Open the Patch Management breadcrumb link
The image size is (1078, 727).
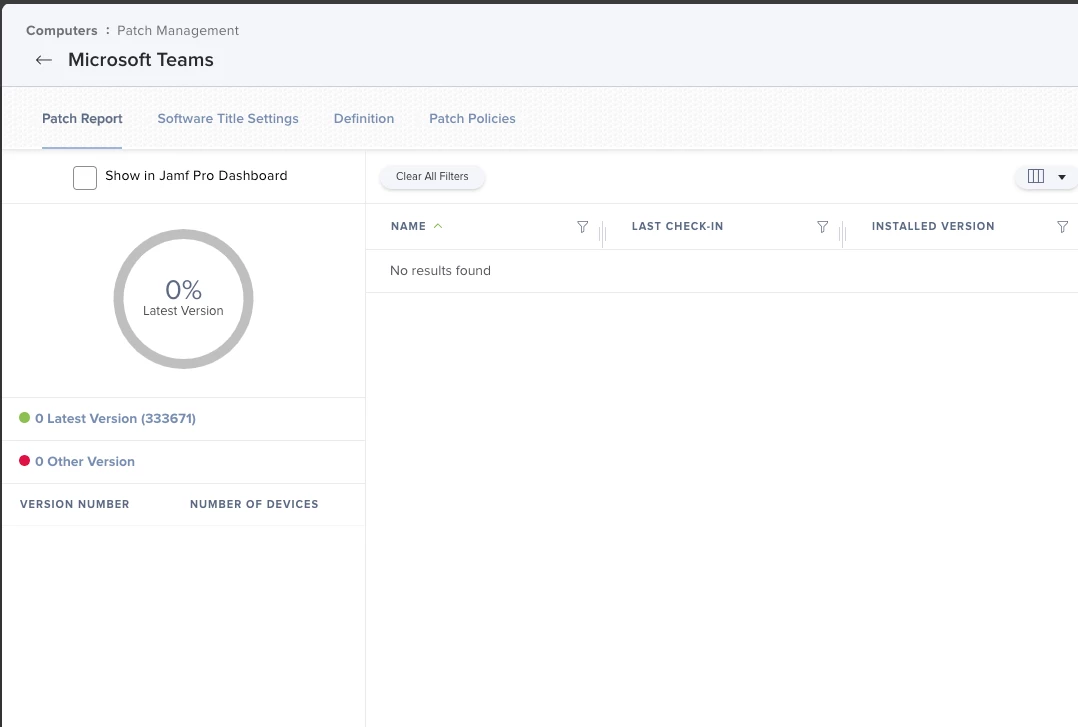point(178,30)
